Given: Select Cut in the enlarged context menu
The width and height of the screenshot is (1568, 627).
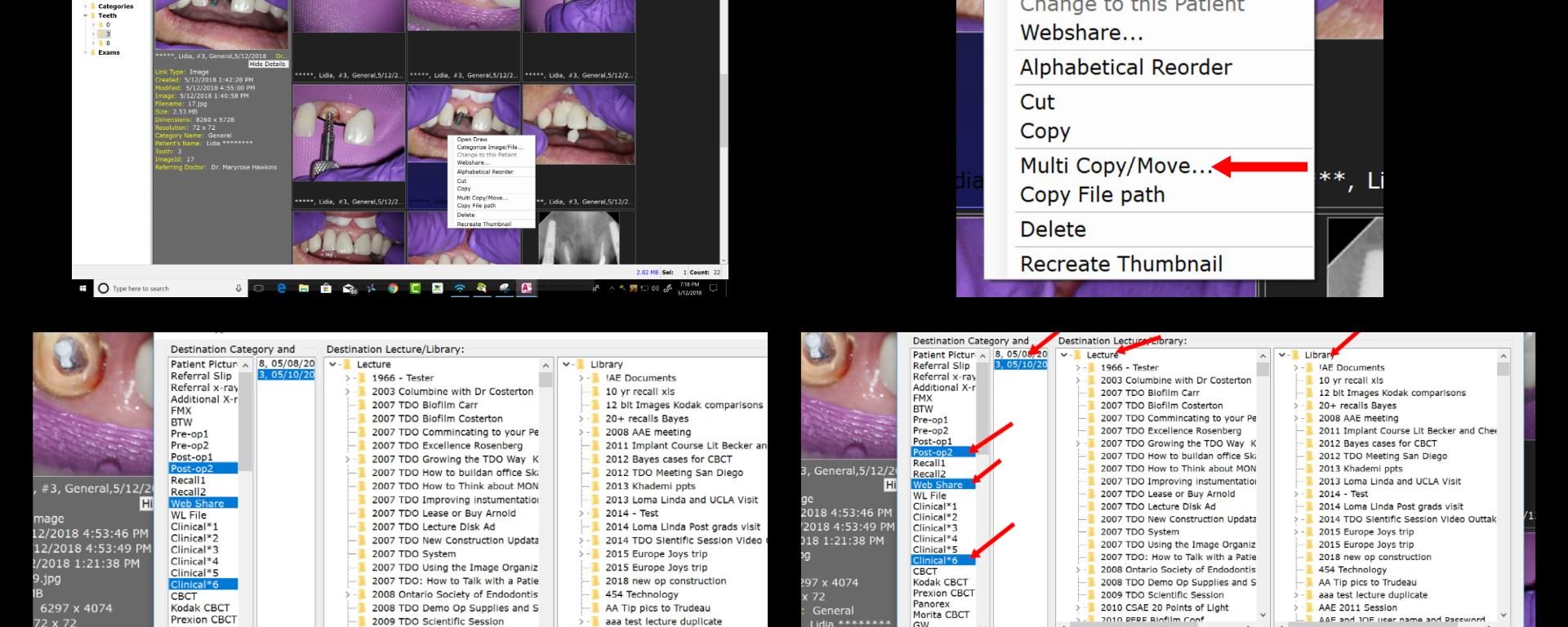Looking at the screenshot, I should (1037, 102).
